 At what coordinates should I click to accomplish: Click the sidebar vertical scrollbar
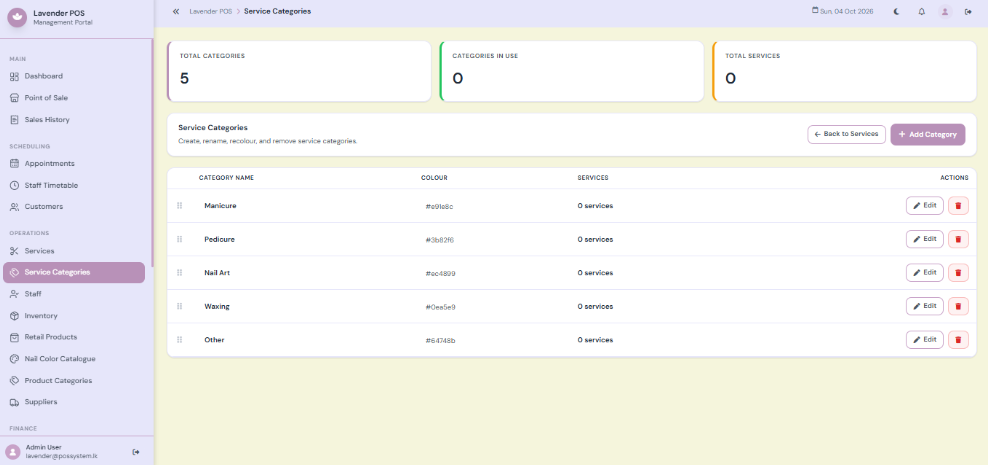pyautogui.click(x=151, y=152)
